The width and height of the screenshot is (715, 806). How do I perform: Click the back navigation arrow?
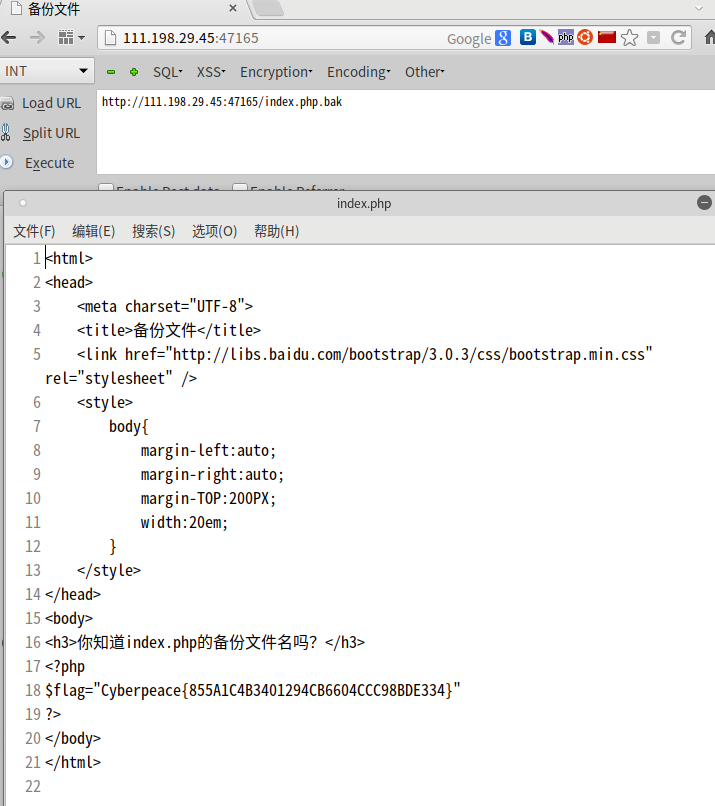[x=9, y=38]
